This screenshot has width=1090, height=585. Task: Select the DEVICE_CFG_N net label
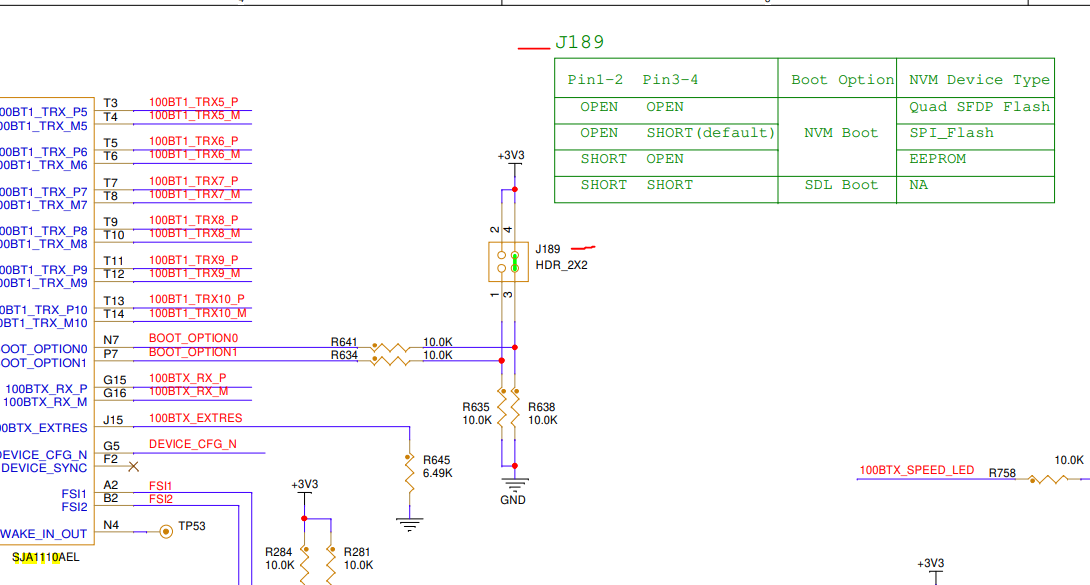(x=193, y=444)
